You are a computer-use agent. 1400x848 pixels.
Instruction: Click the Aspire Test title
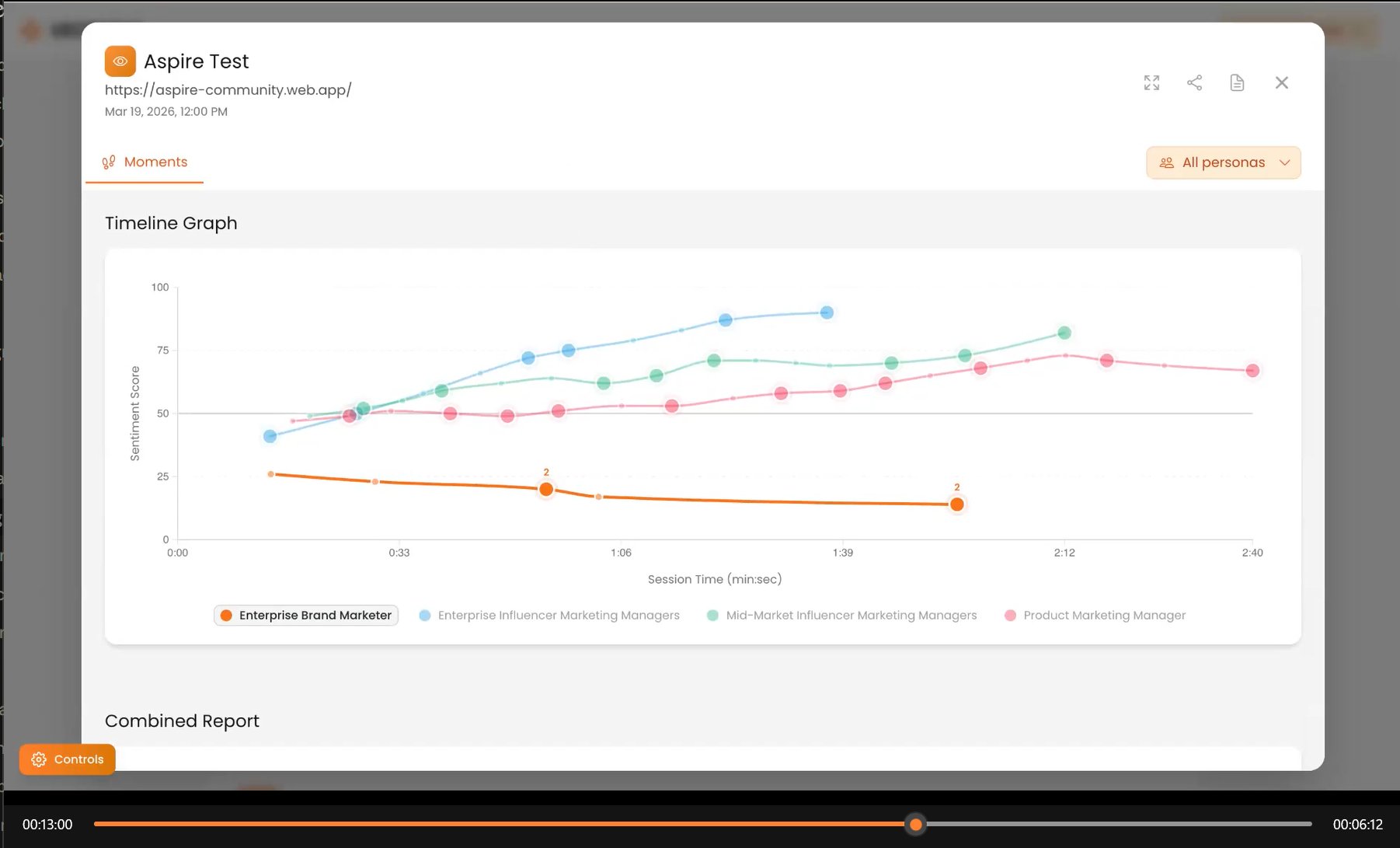(196, 61)
